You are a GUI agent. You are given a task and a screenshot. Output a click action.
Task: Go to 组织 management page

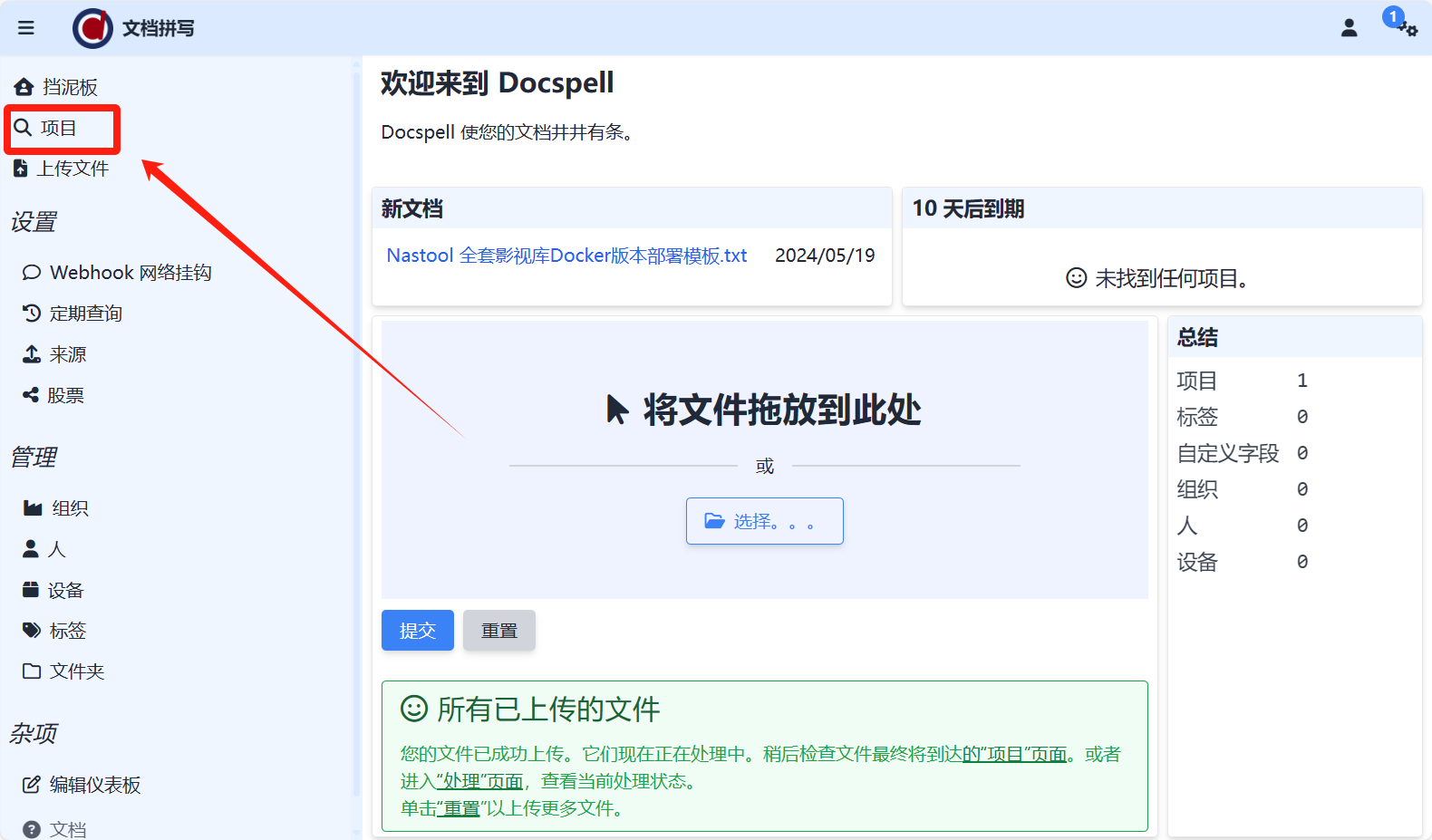coord(69,508)
